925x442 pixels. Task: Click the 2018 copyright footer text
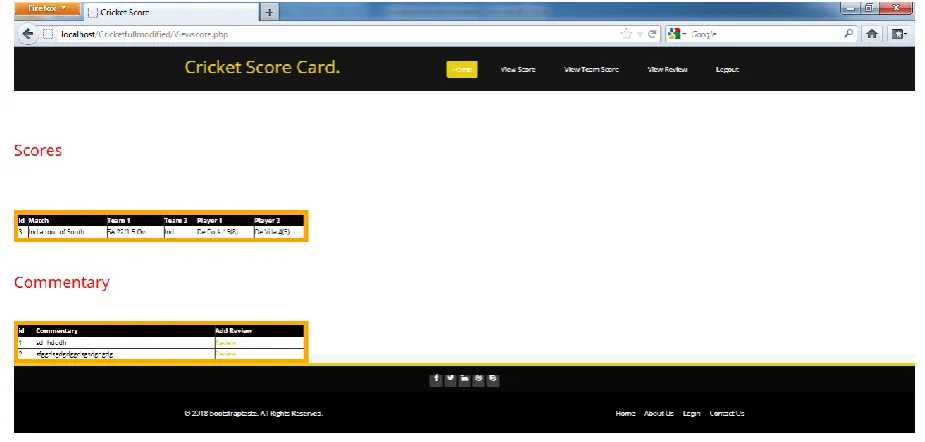click(253, 413)
